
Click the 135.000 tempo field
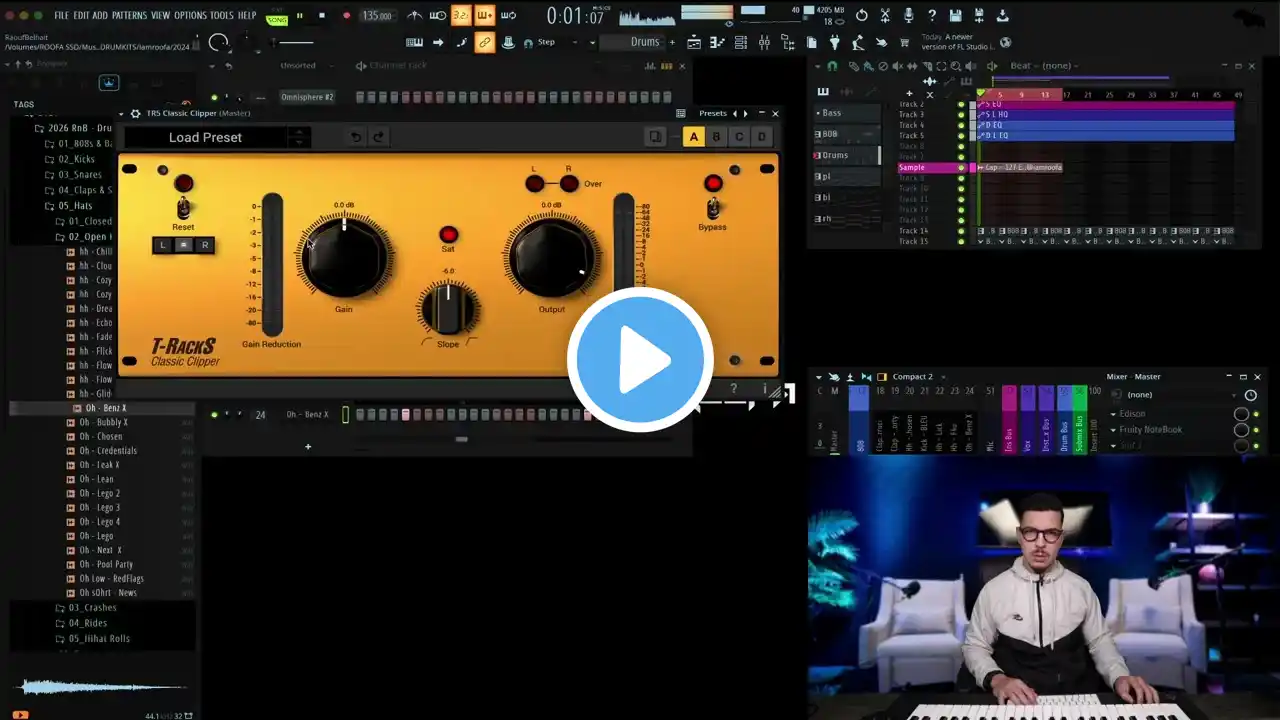pyautogui.click(x=377, y=15)
